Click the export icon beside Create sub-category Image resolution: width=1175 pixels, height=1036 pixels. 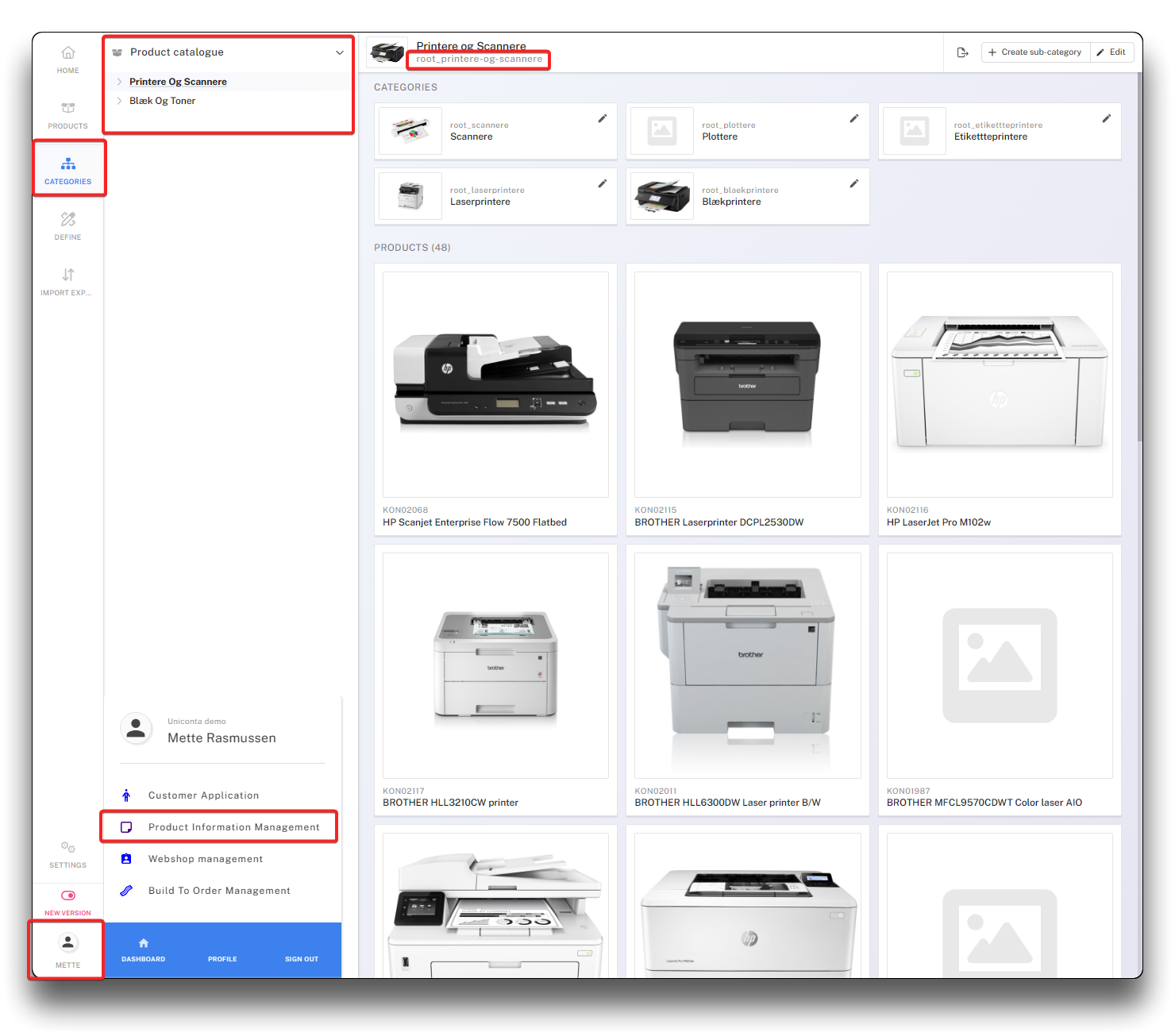point(962,52)
